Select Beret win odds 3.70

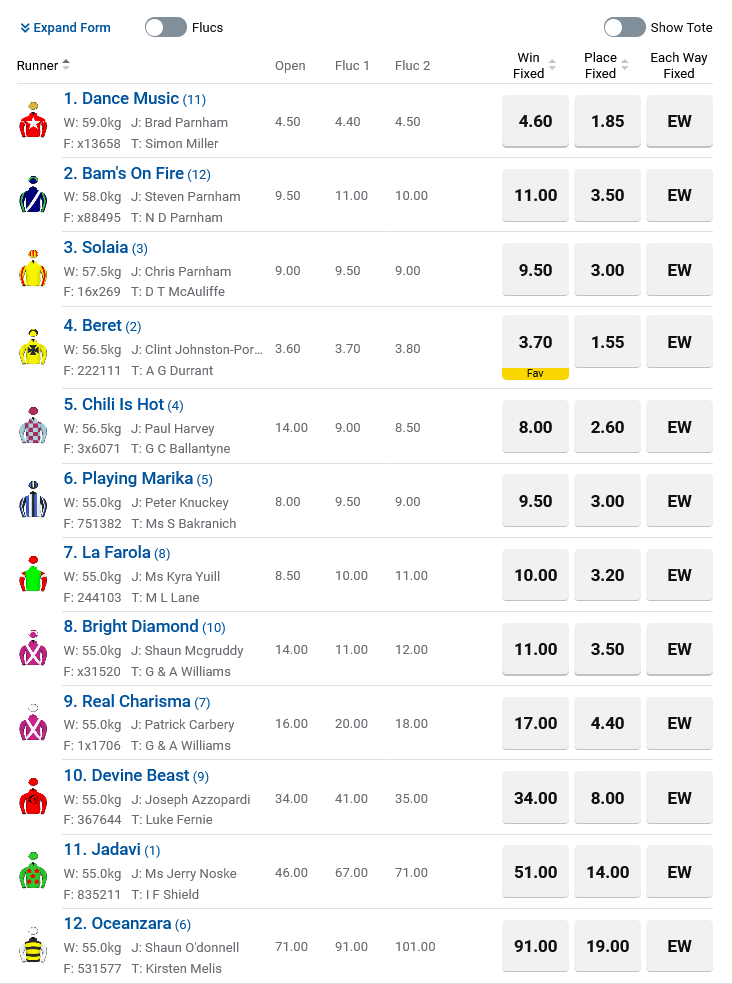tap(535, 342)
